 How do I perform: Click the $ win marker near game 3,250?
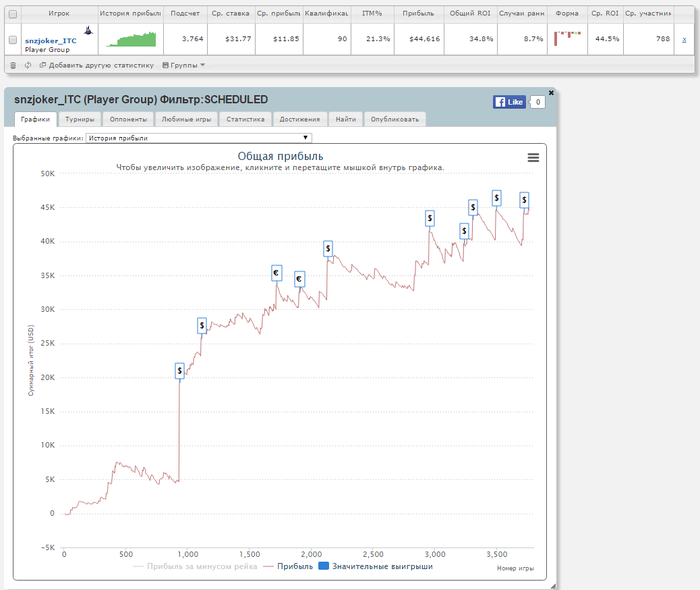(464, 231)
